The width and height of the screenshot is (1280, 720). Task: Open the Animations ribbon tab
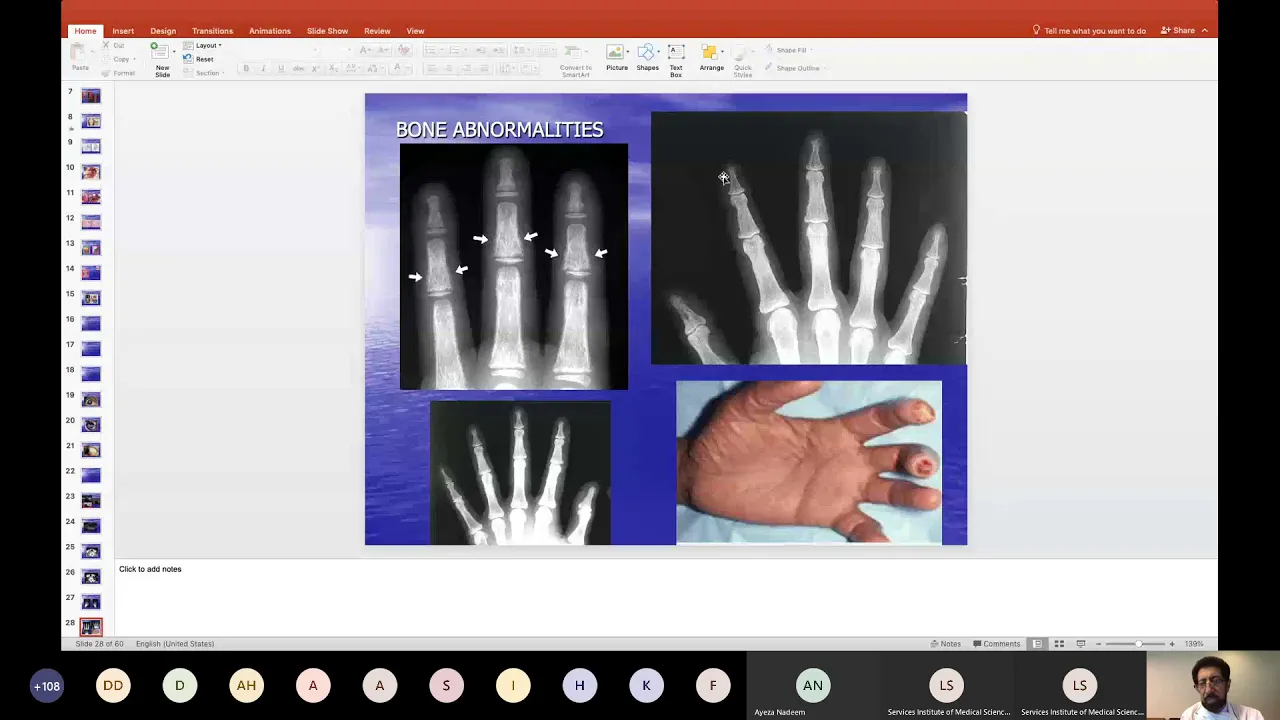point(270,31)
